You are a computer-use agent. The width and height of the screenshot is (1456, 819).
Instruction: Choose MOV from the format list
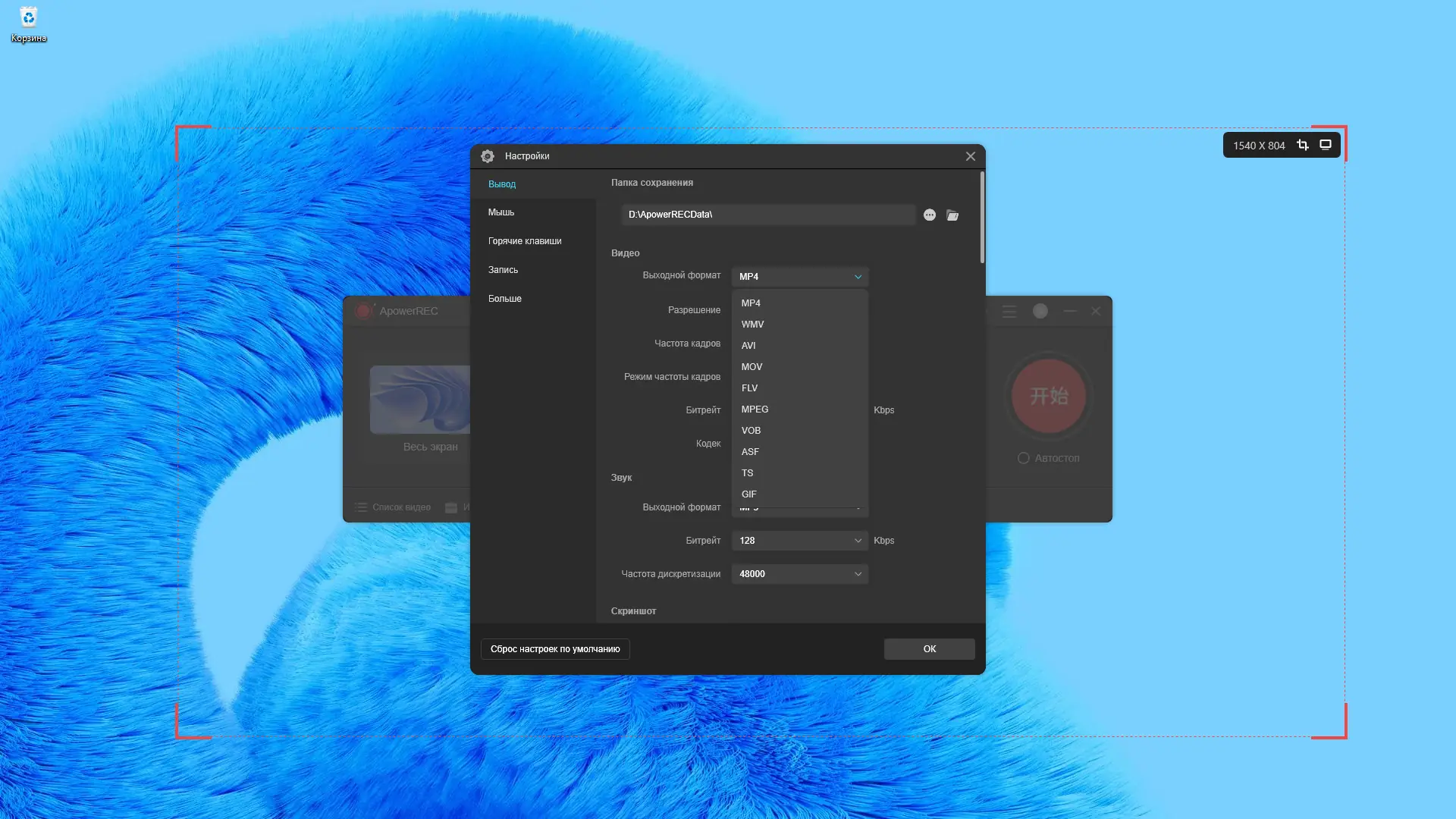pyautogui.click(x=752, y=367)
